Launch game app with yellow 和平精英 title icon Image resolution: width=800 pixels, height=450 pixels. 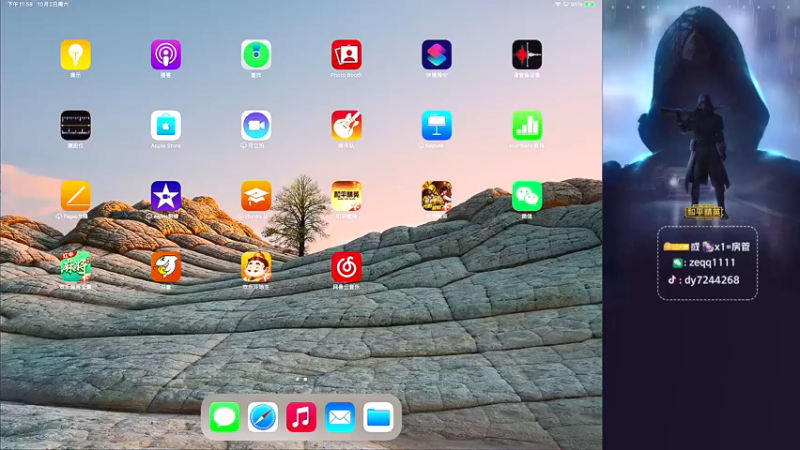(x=346, y=196)
